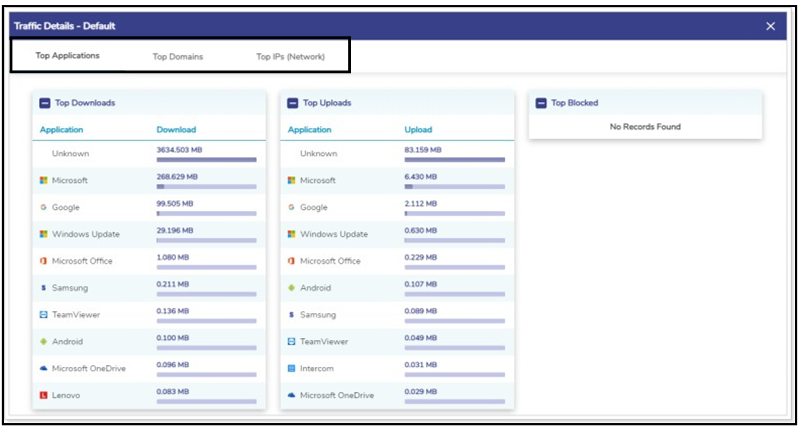Sort by the Download column header
800x426 pixels.
[176, 130]
